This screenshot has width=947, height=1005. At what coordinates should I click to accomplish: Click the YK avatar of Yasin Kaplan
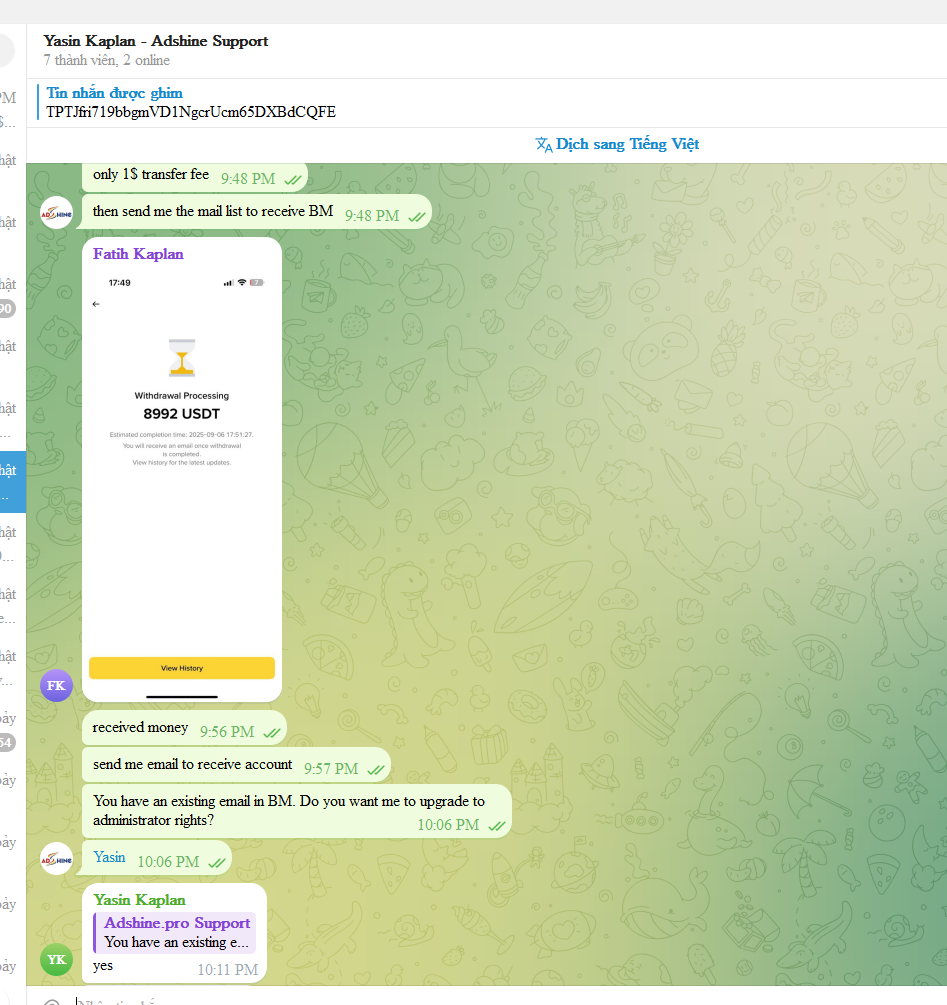coord(56,960)
